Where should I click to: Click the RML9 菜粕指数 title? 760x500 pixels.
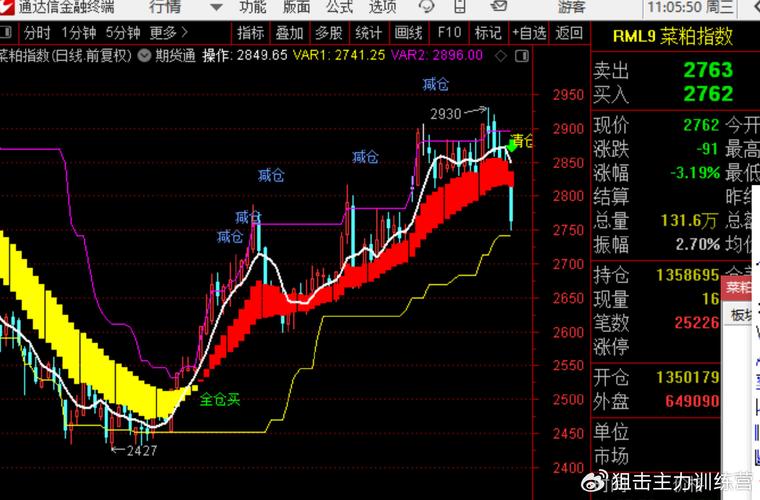pos(673,37)
